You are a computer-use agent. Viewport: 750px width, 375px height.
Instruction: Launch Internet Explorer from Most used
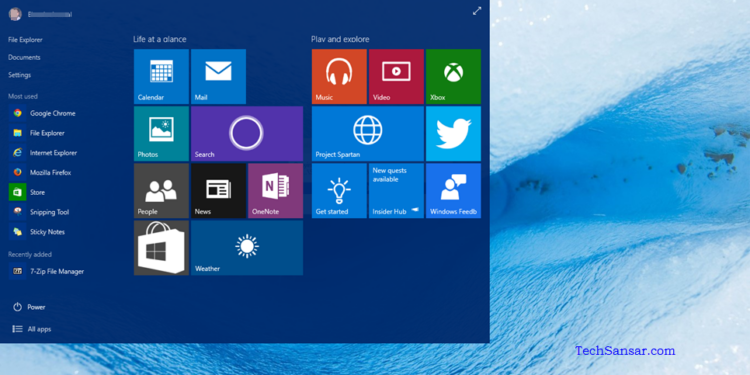point(43,153)
